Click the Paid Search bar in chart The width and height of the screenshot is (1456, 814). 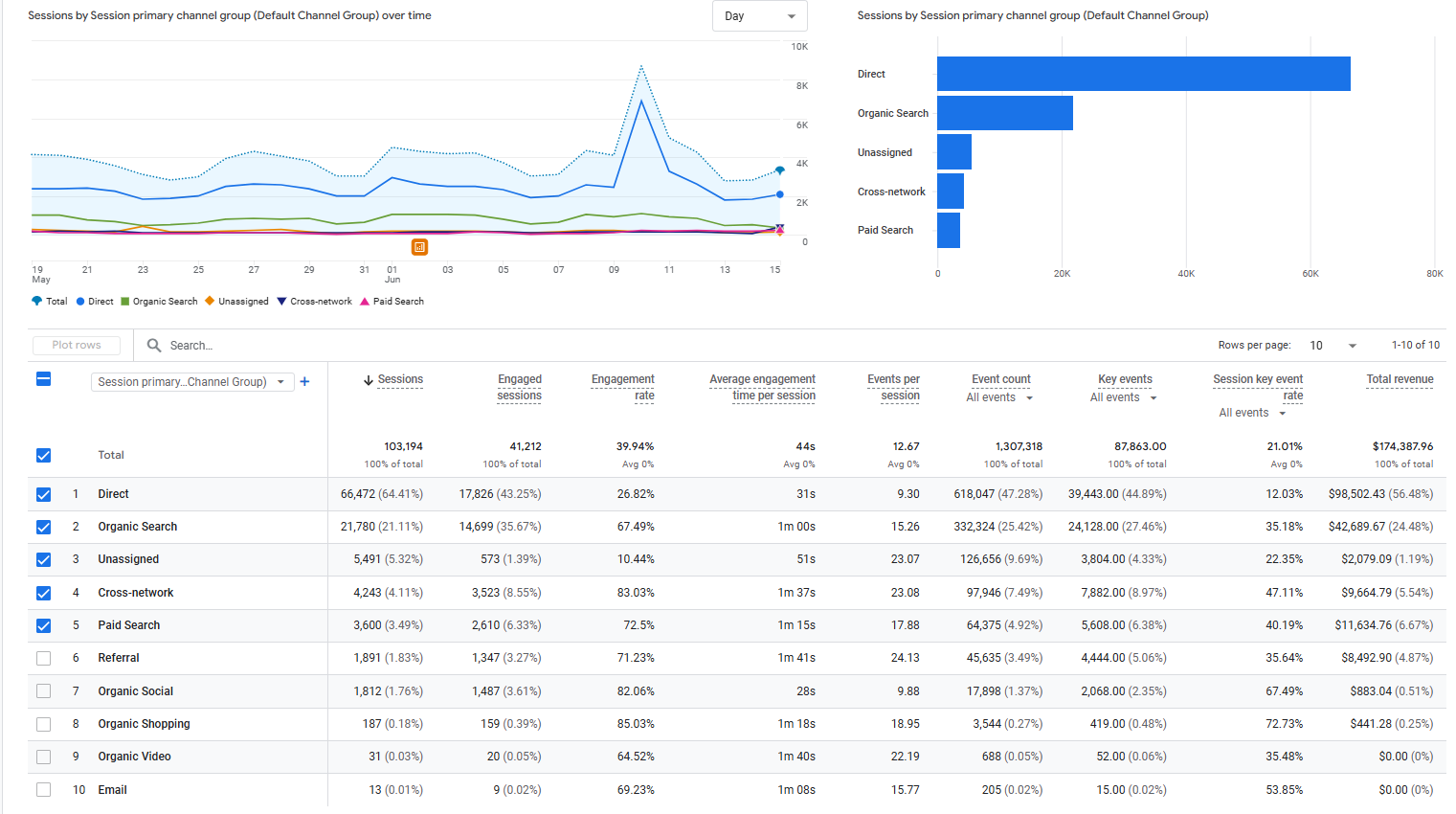point(949,231)
